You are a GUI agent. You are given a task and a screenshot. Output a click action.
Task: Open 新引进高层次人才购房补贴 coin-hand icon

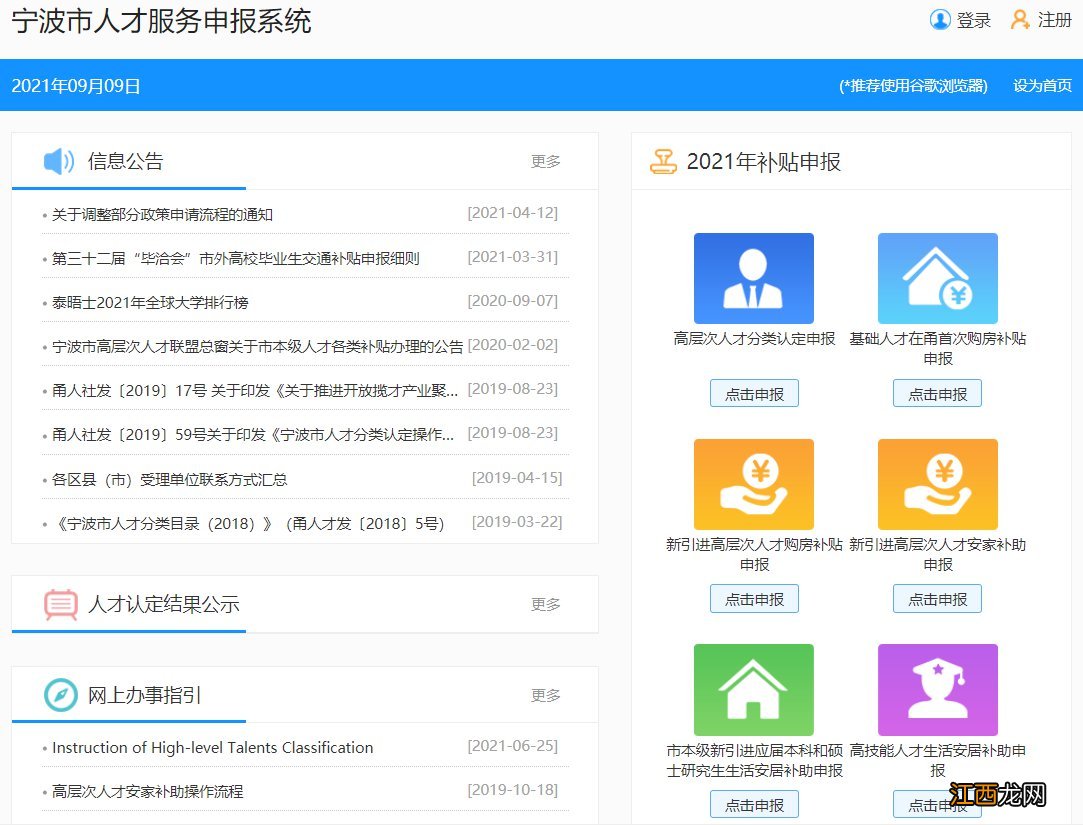[x=753, y=483]
